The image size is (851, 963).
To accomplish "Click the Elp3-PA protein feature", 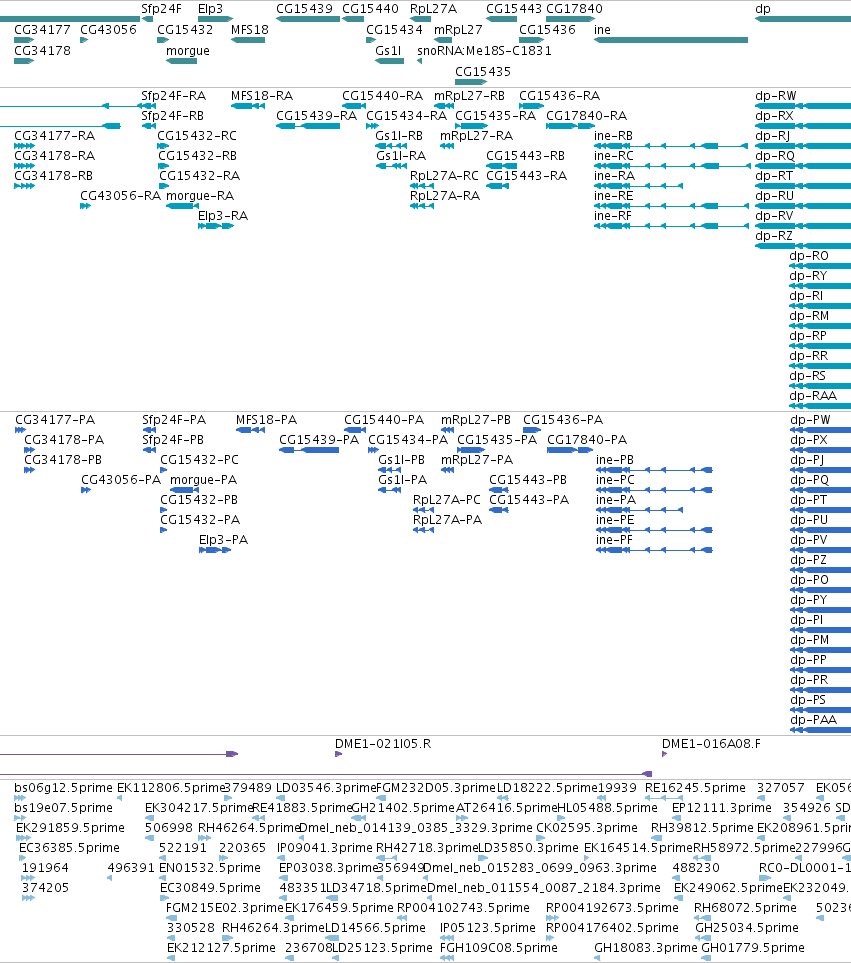I will (x=215, y=550).
